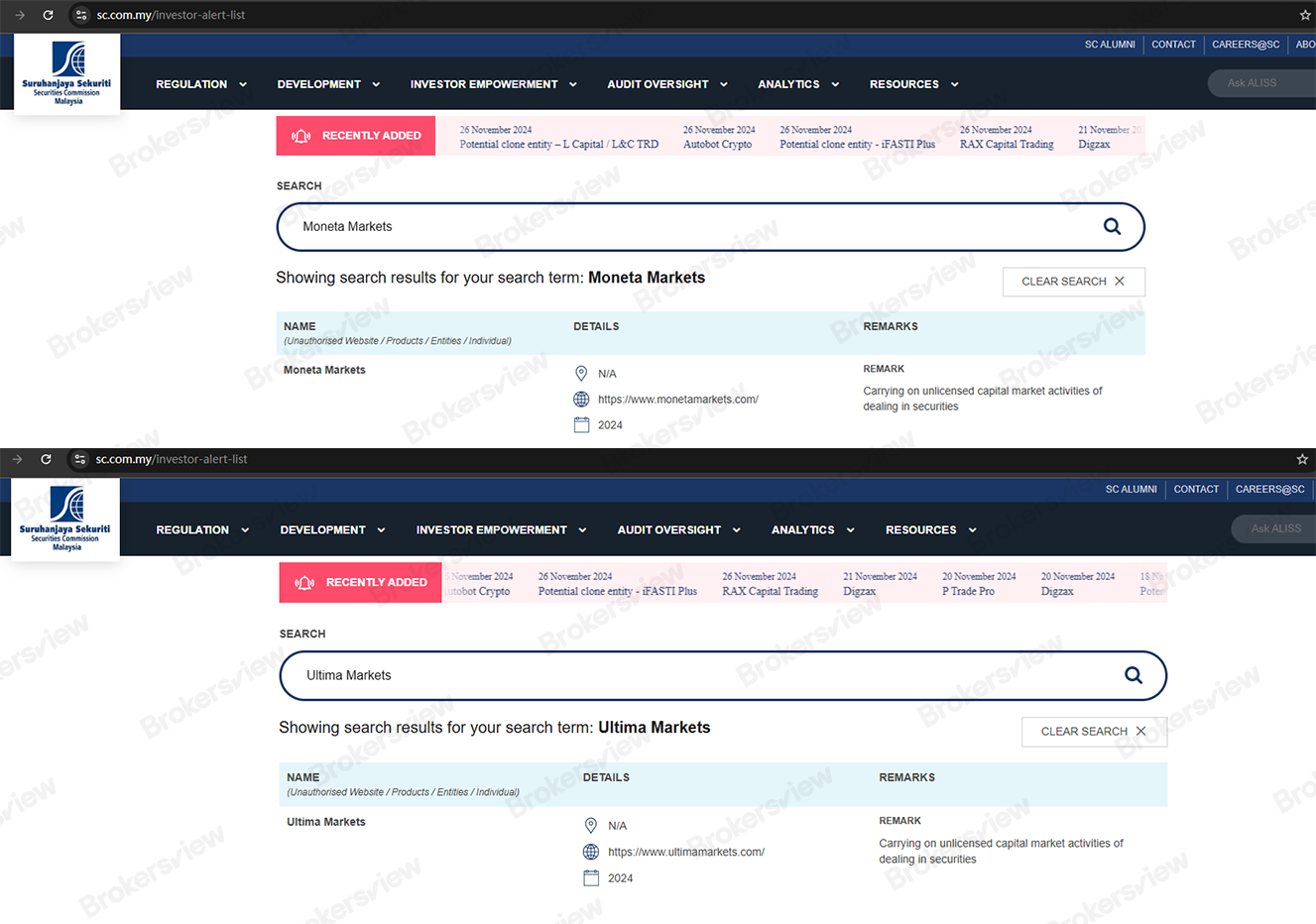The height and width of the screenshot is (924, 1316).
Task: Expand the Audit Oversight menu on the Moneta Markets page
Action: tap(666, 84)
